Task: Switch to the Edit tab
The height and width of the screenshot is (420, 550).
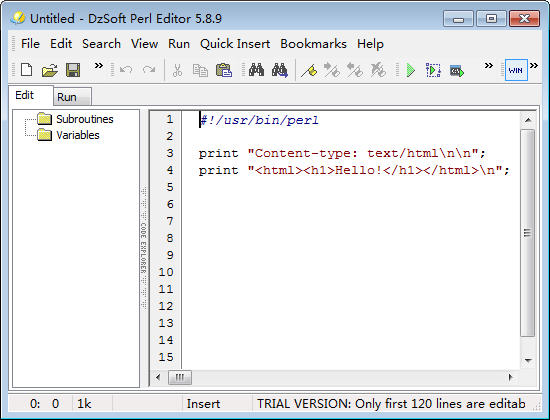Action: [x=31, y=95]
